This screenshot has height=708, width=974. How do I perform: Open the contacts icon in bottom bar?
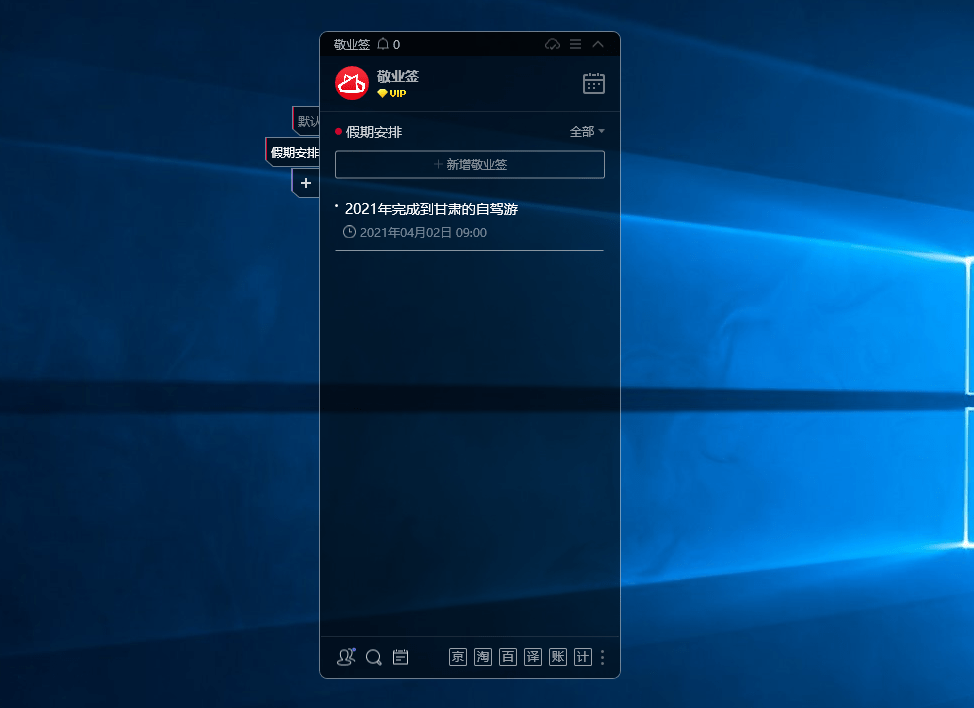(346, 657)
